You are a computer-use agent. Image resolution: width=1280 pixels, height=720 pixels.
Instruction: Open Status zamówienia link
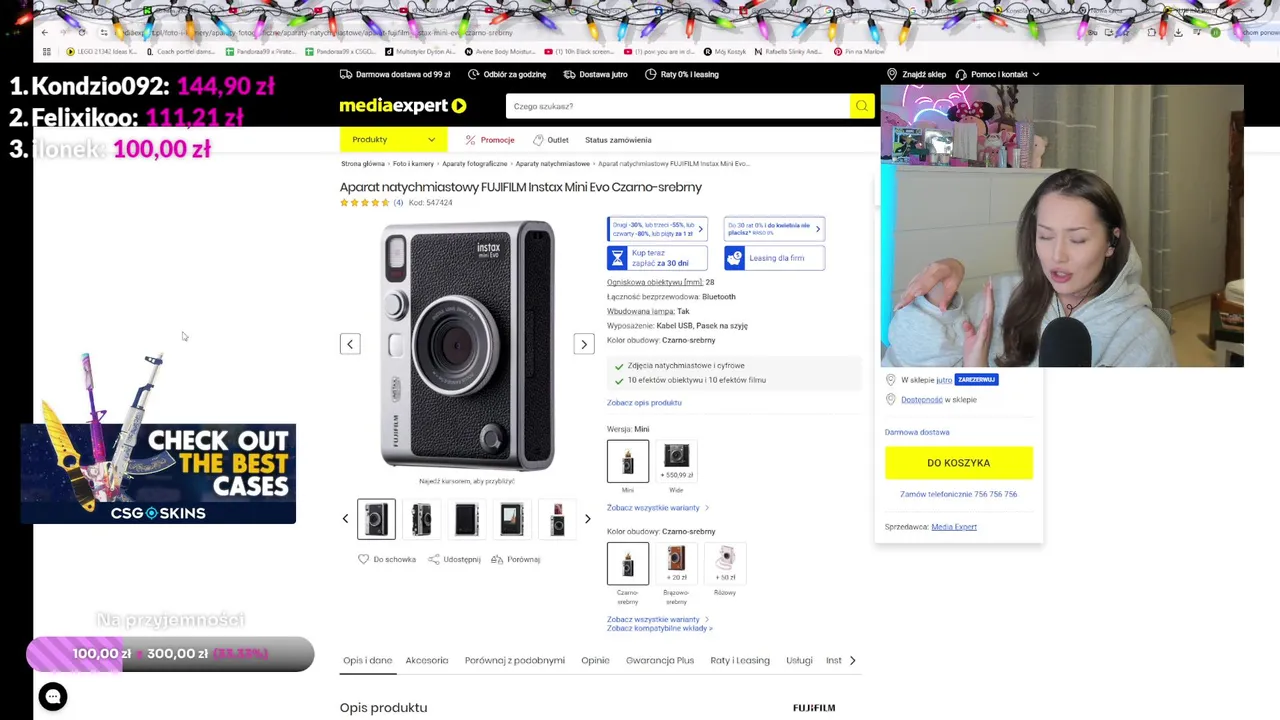[x=618, y=140]
